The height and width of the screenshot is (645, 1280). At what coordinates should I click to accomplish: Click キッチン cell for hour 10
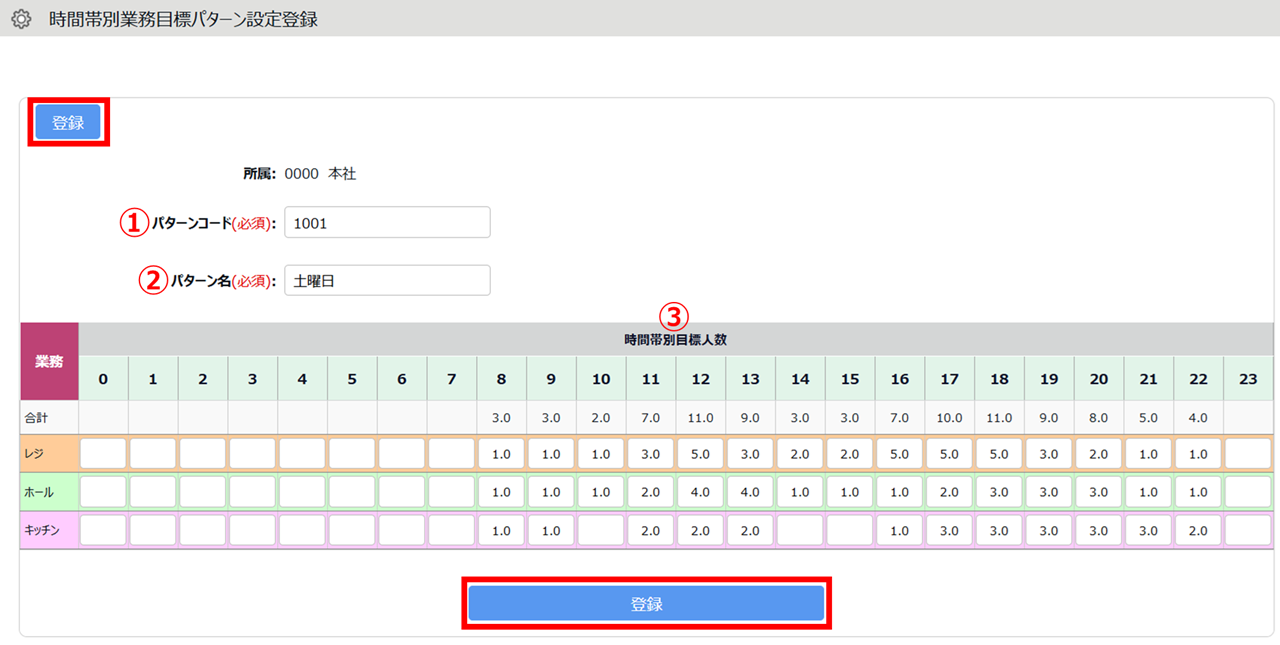(601, 531)
